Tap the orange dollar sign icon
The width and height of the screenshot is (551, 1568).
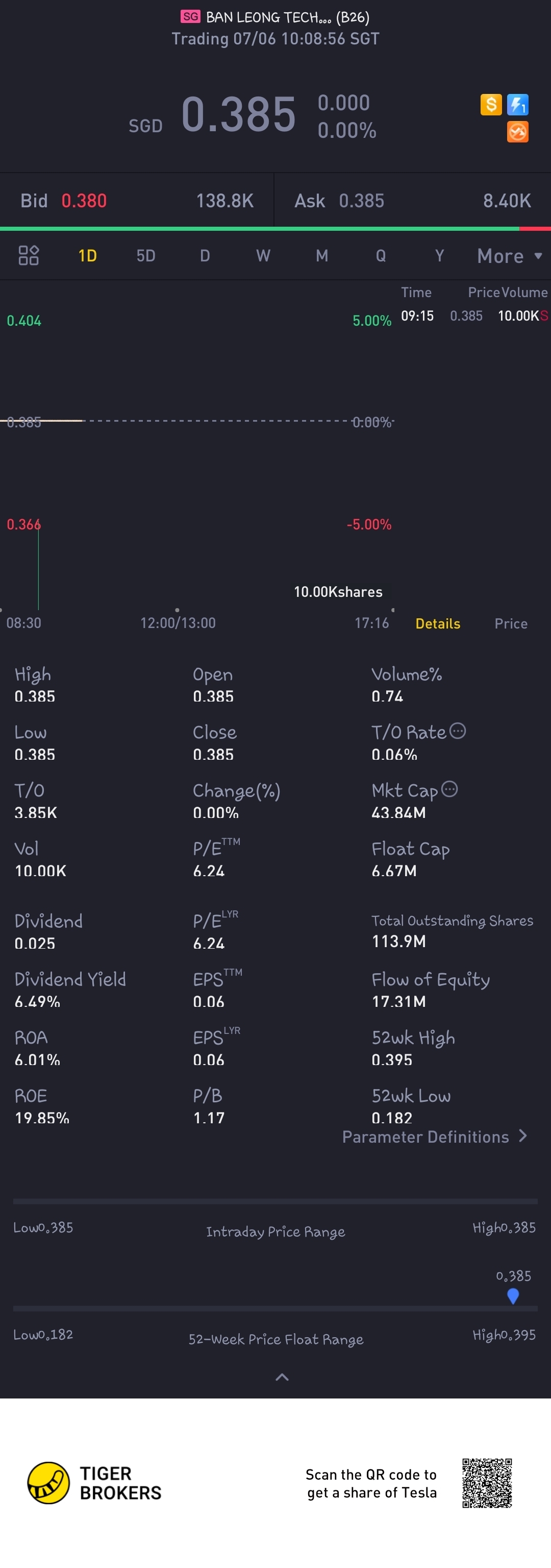[491, 105]
